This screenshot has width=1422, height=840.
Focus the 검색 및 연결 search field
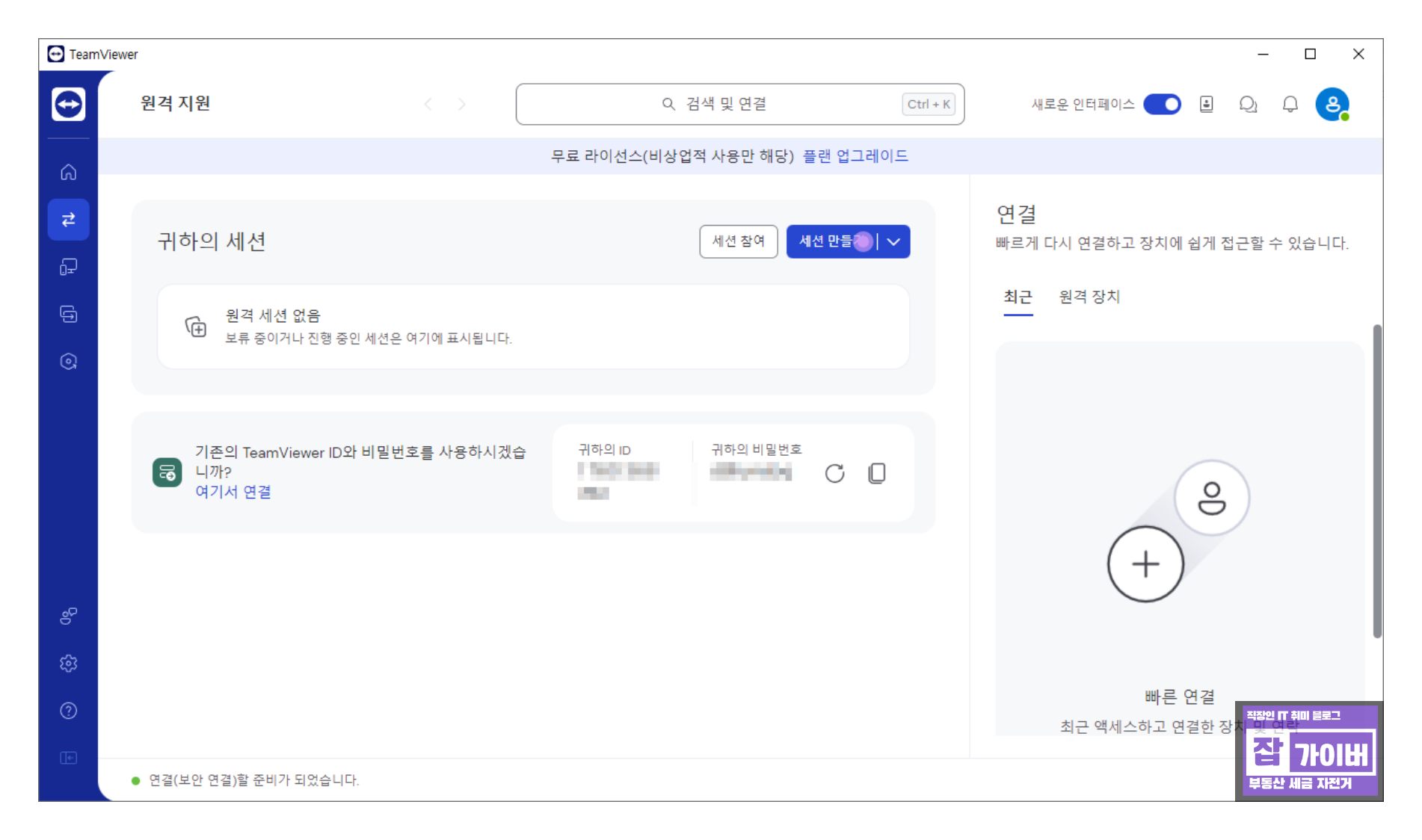click(739, 104)
